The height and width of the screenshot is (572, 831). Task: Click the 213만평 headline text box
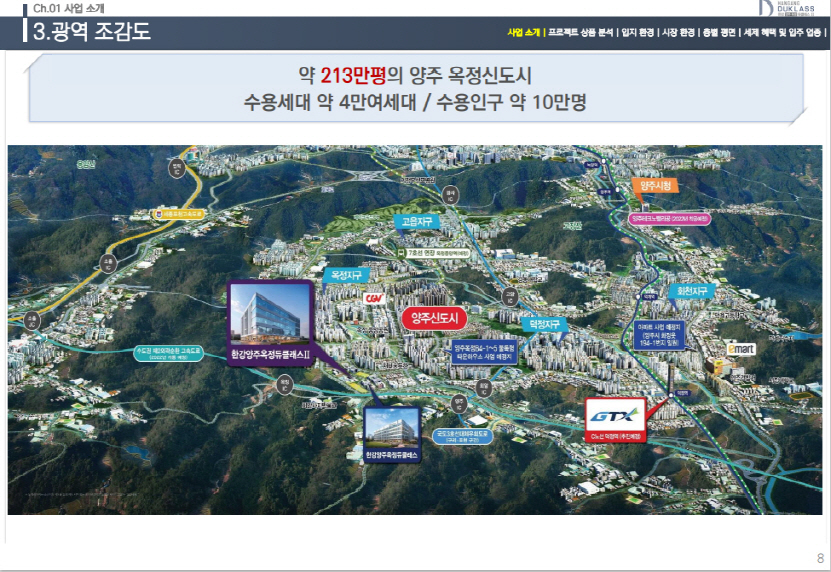point(415,88)
